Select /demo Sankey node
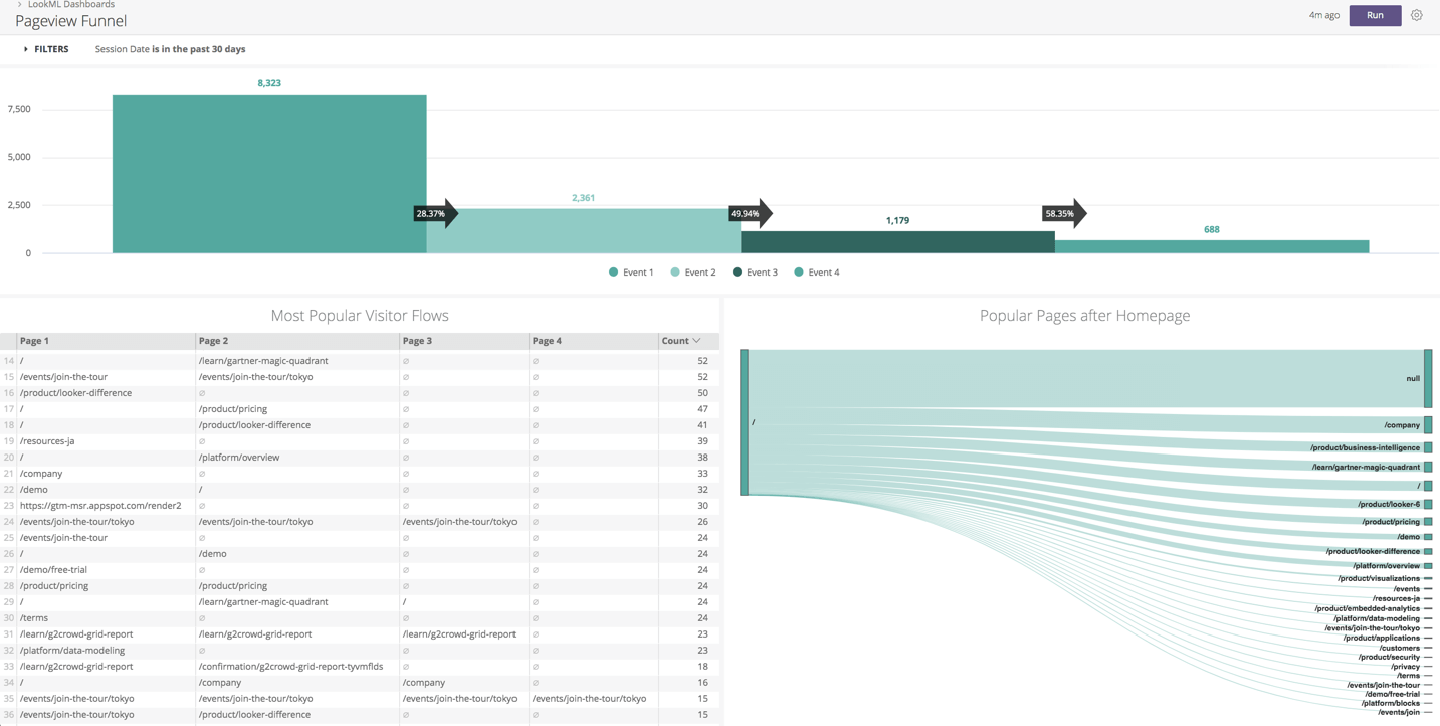The height and width of the screenshot is (726, 1440). click(1428, 537)
